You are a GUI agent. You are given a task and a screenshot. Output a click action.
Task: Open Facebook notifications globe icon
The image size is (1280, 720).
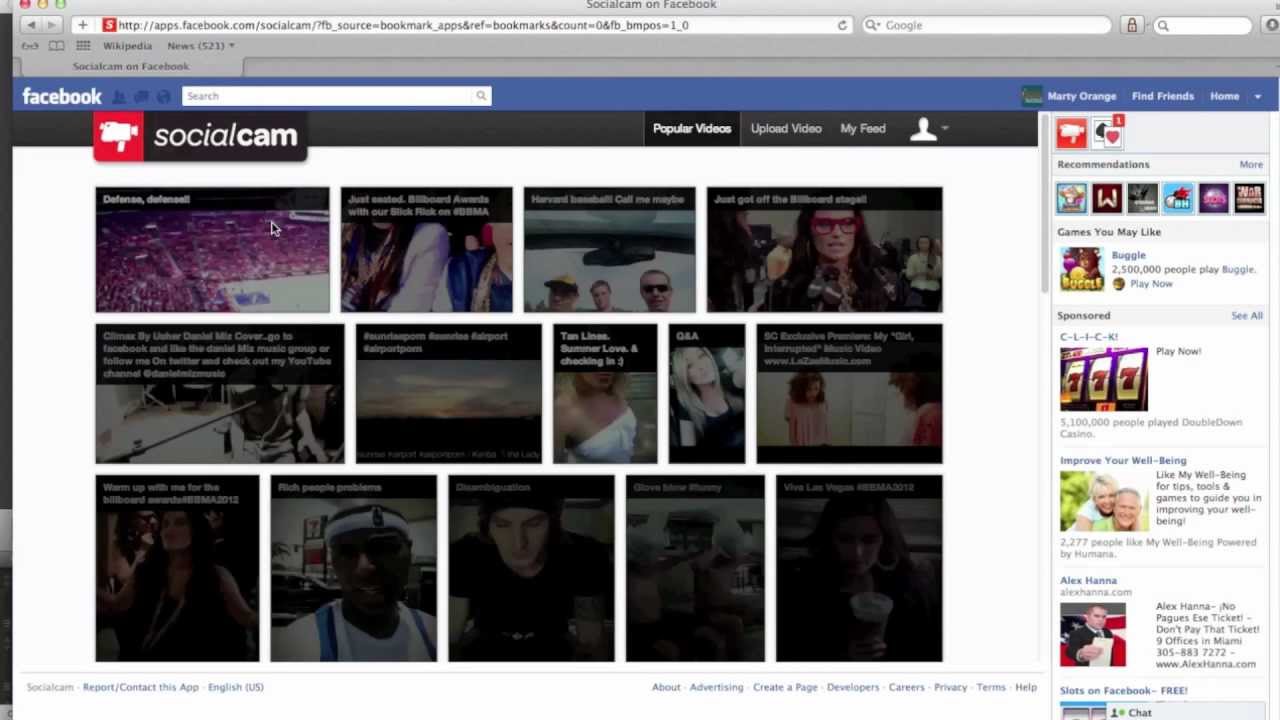(x=163, y=97)
